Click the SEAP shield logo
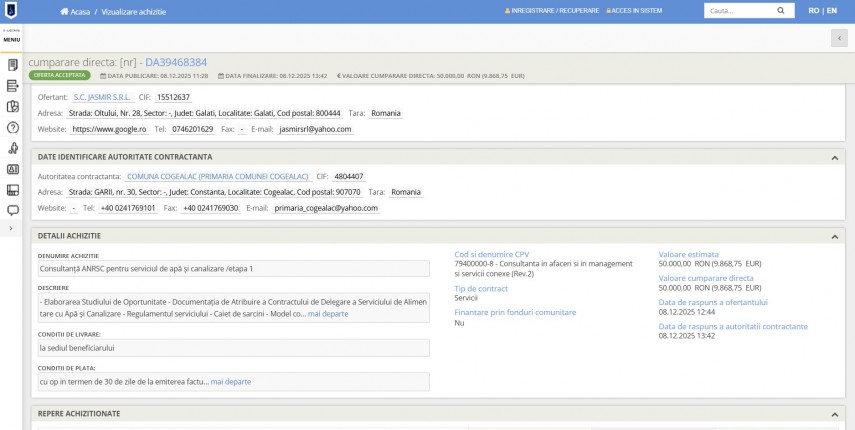855x430 pixels. coord(11,11)
